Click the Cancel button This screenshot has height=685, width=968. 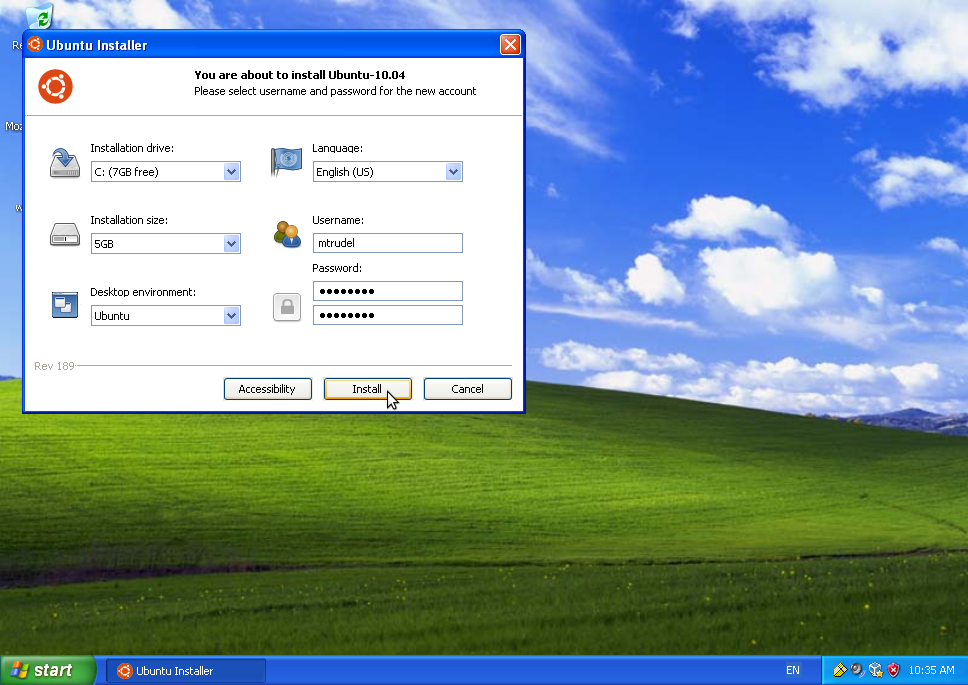pos(467,389)
